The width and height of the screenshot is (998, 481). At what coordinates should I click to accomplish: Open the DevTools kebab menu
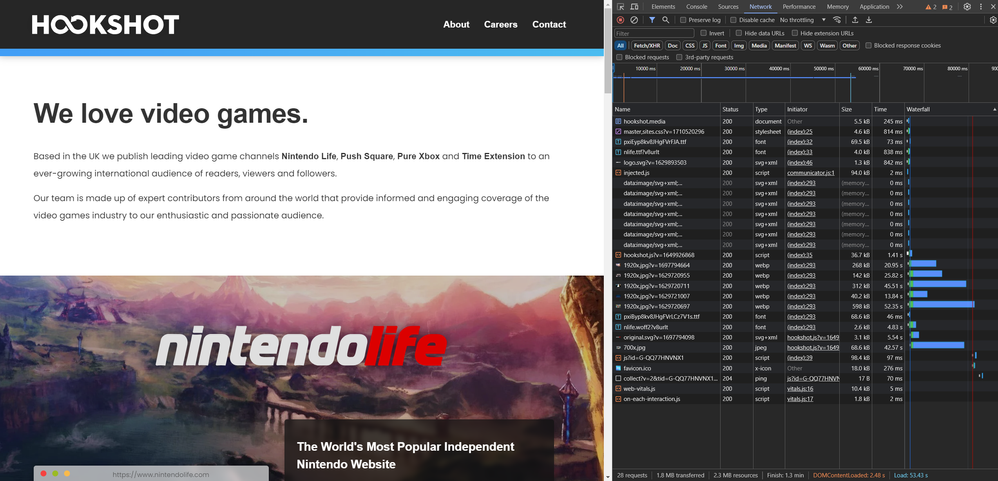tap(981, 6)
